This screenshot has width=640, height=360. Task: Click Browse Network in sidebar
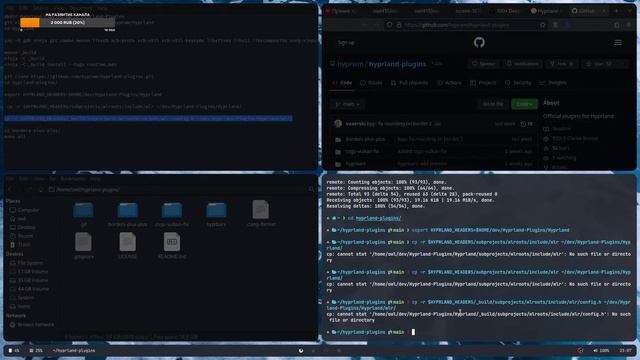[32, 324]
